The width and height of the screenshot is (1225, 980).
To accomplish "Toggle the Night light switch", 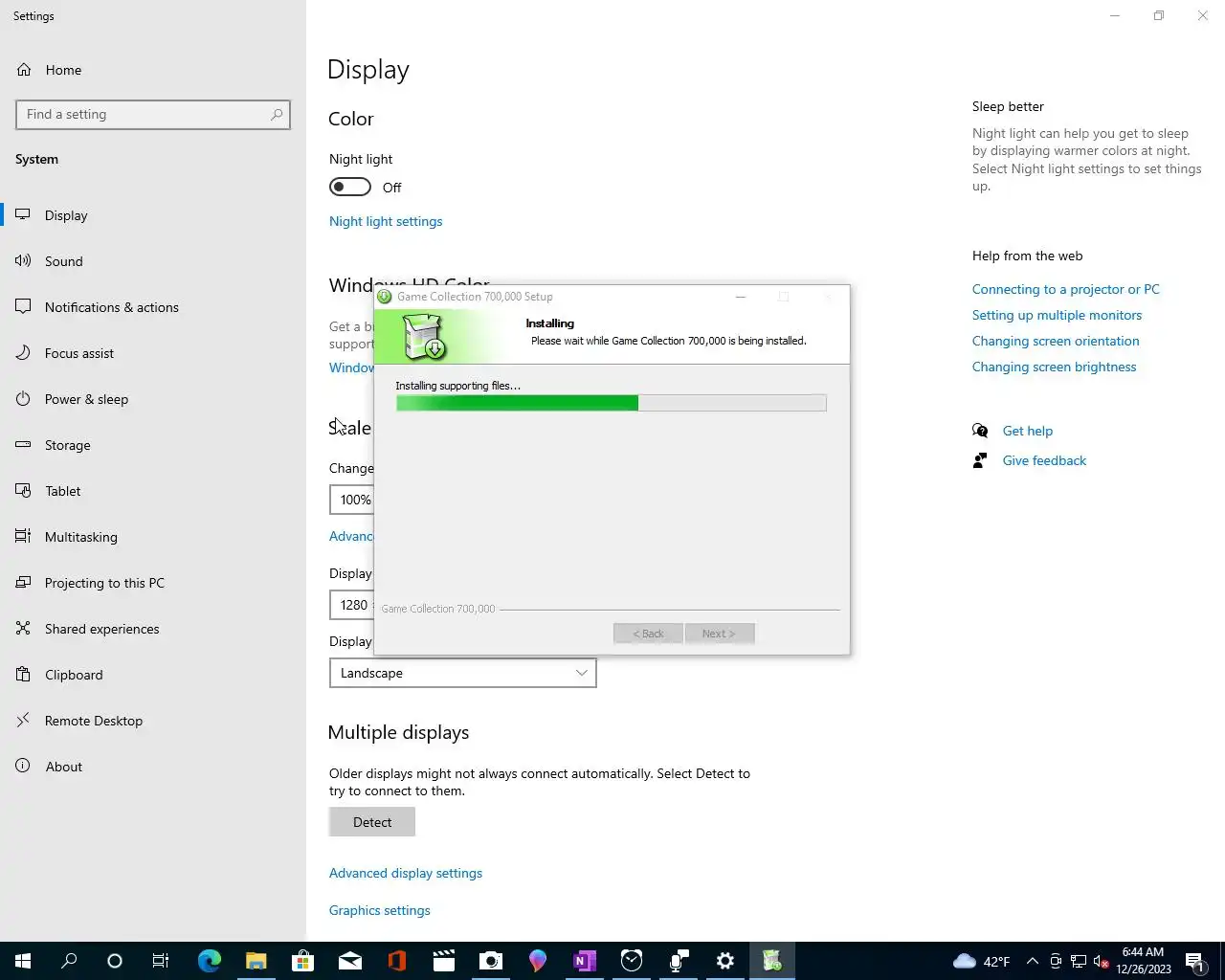I will (350, 187).
